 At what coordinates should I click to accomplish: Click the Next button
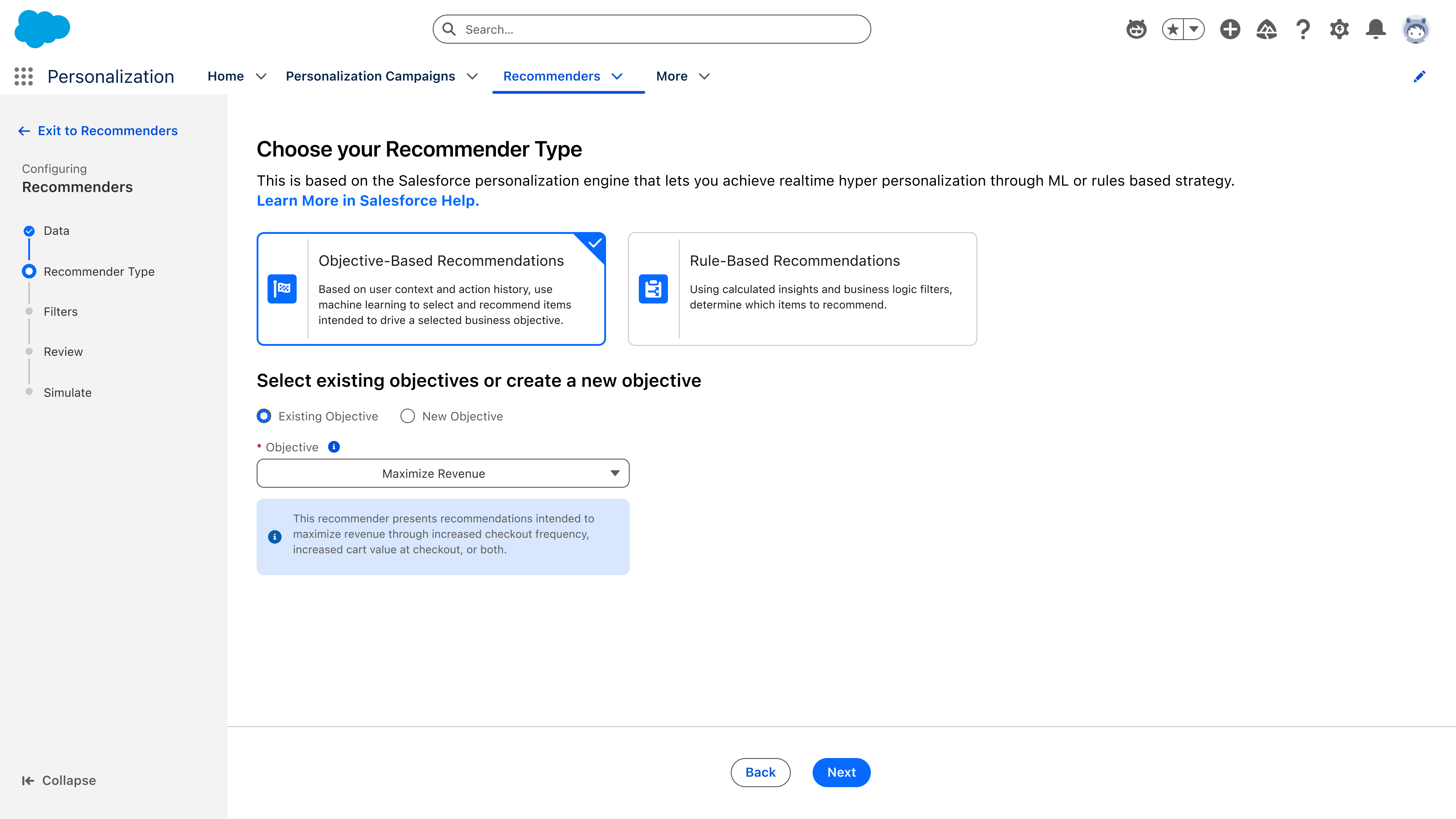coord(841,772)
